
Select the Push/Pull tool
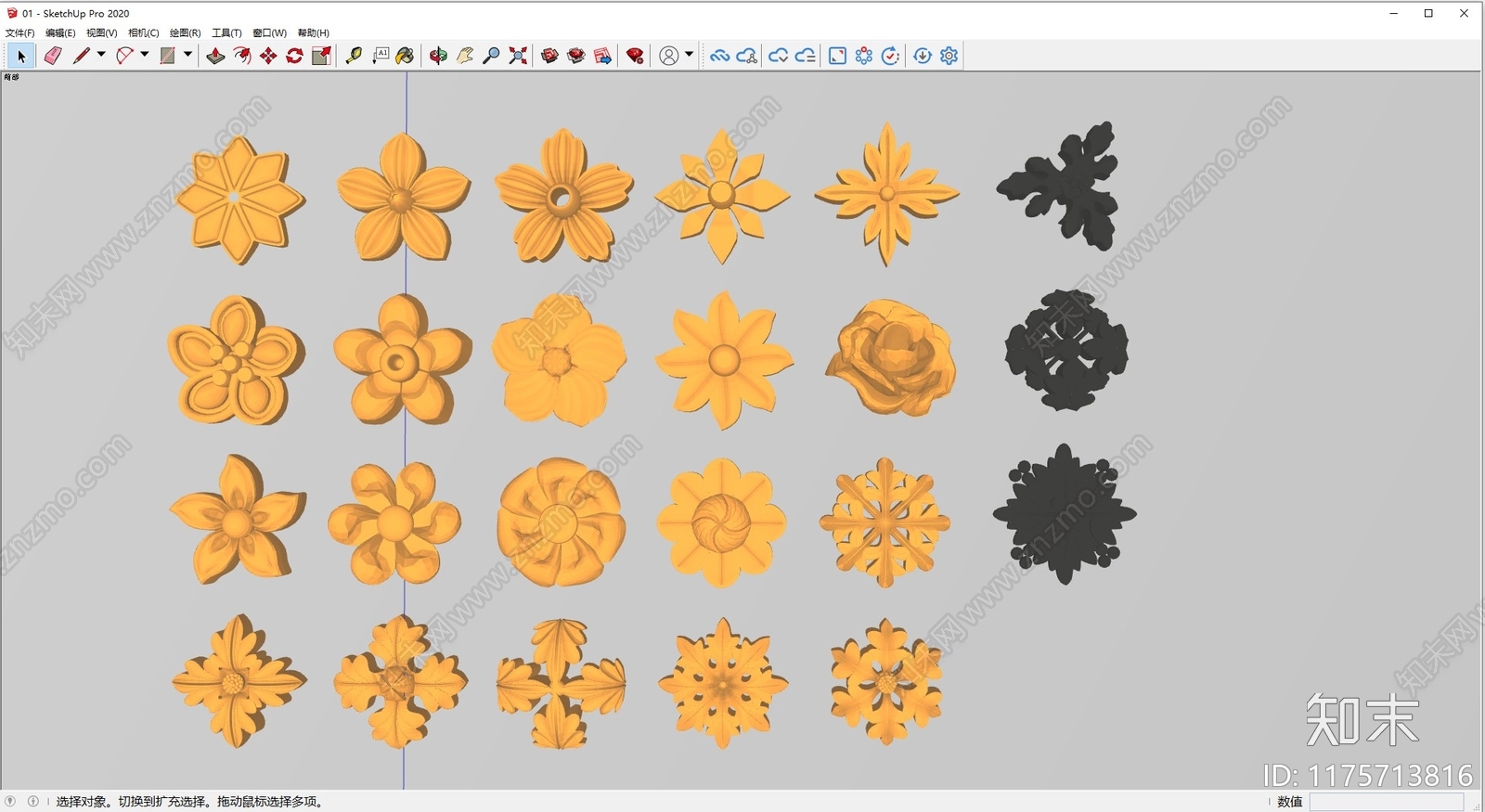point(215,56)
